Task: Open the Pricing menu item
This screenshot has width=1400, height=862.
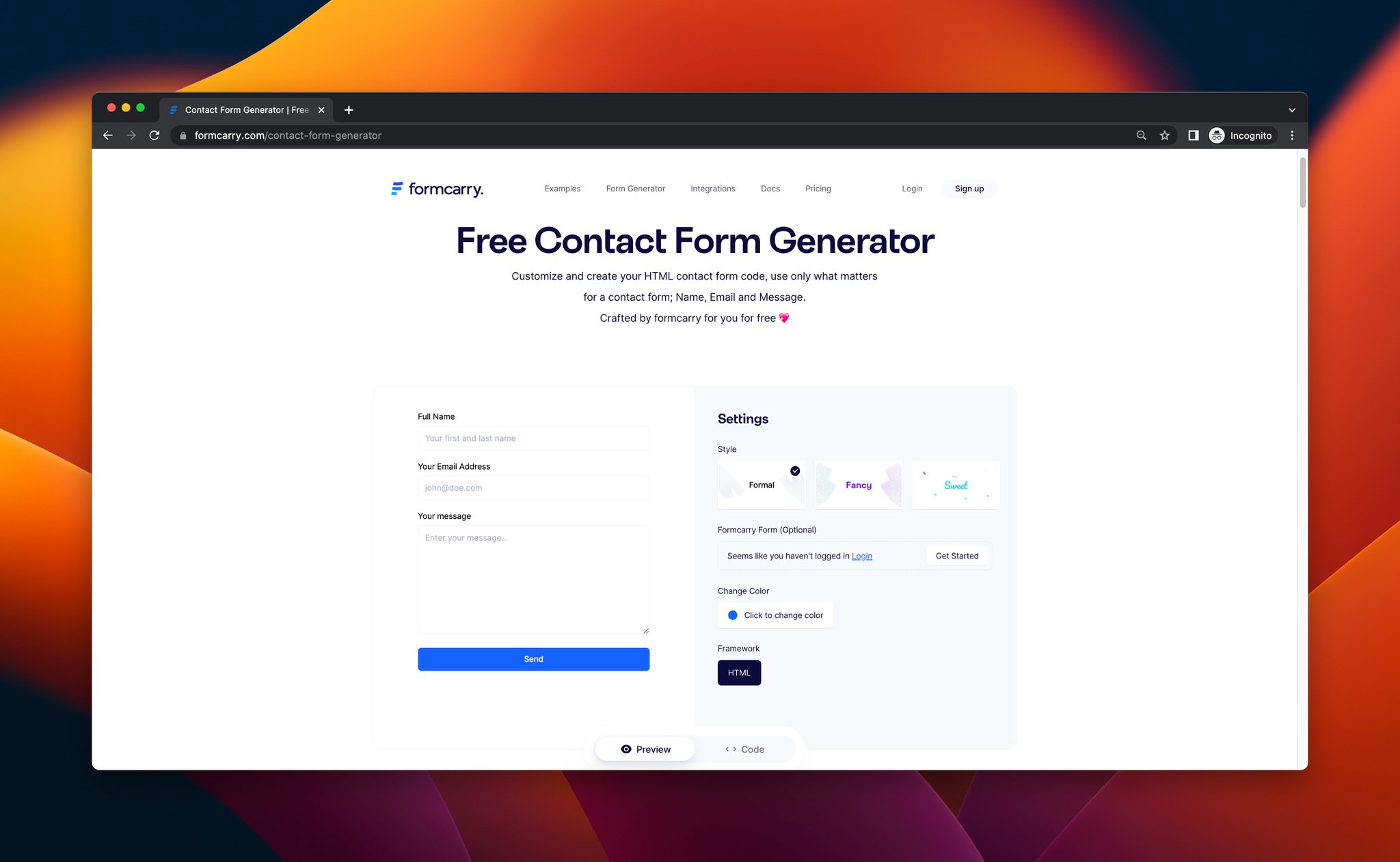Action: pos(818,188)
